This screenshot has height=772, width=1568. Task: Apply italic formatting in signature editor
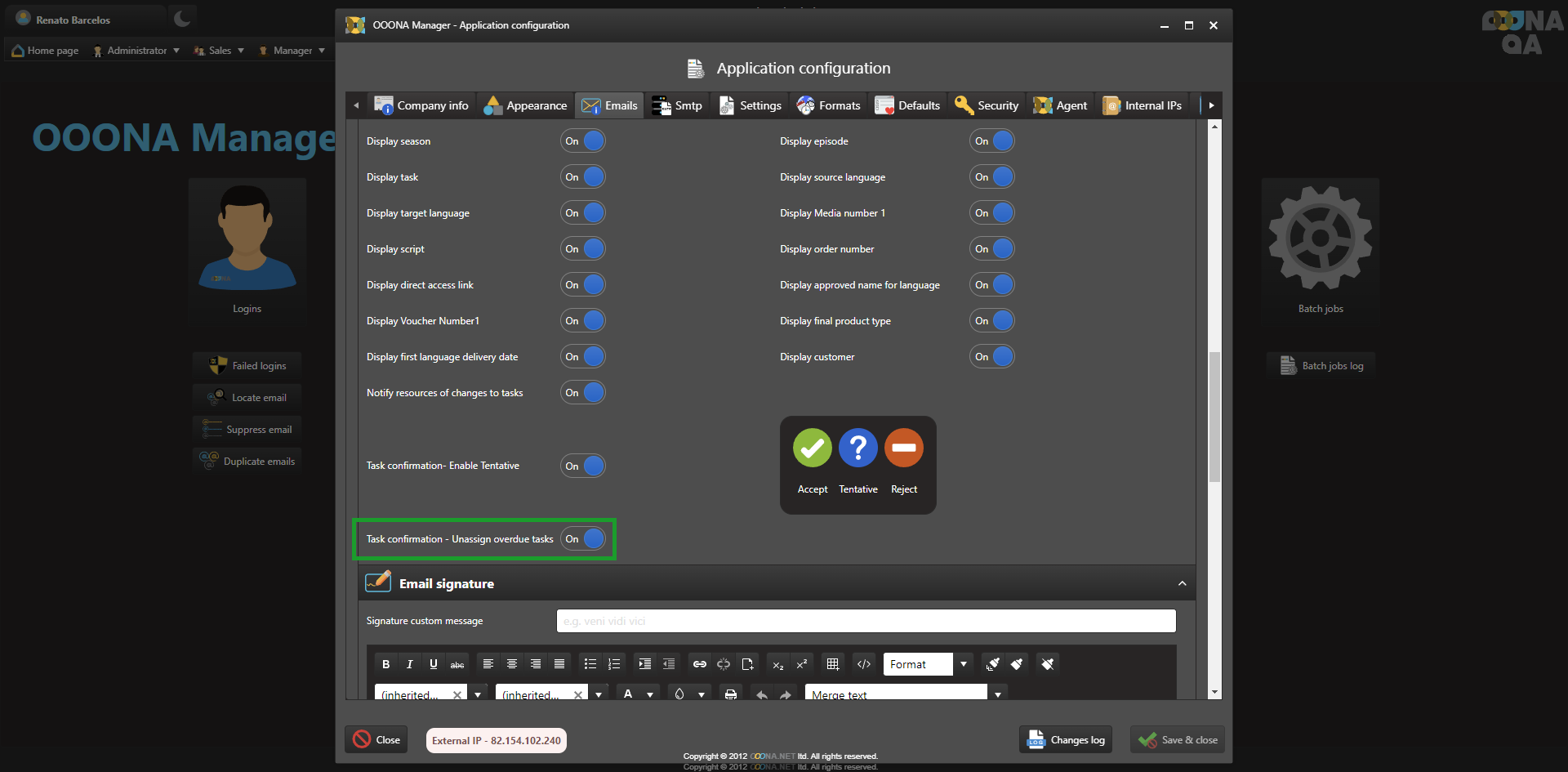pyautogui.click(x=409, y=664)
